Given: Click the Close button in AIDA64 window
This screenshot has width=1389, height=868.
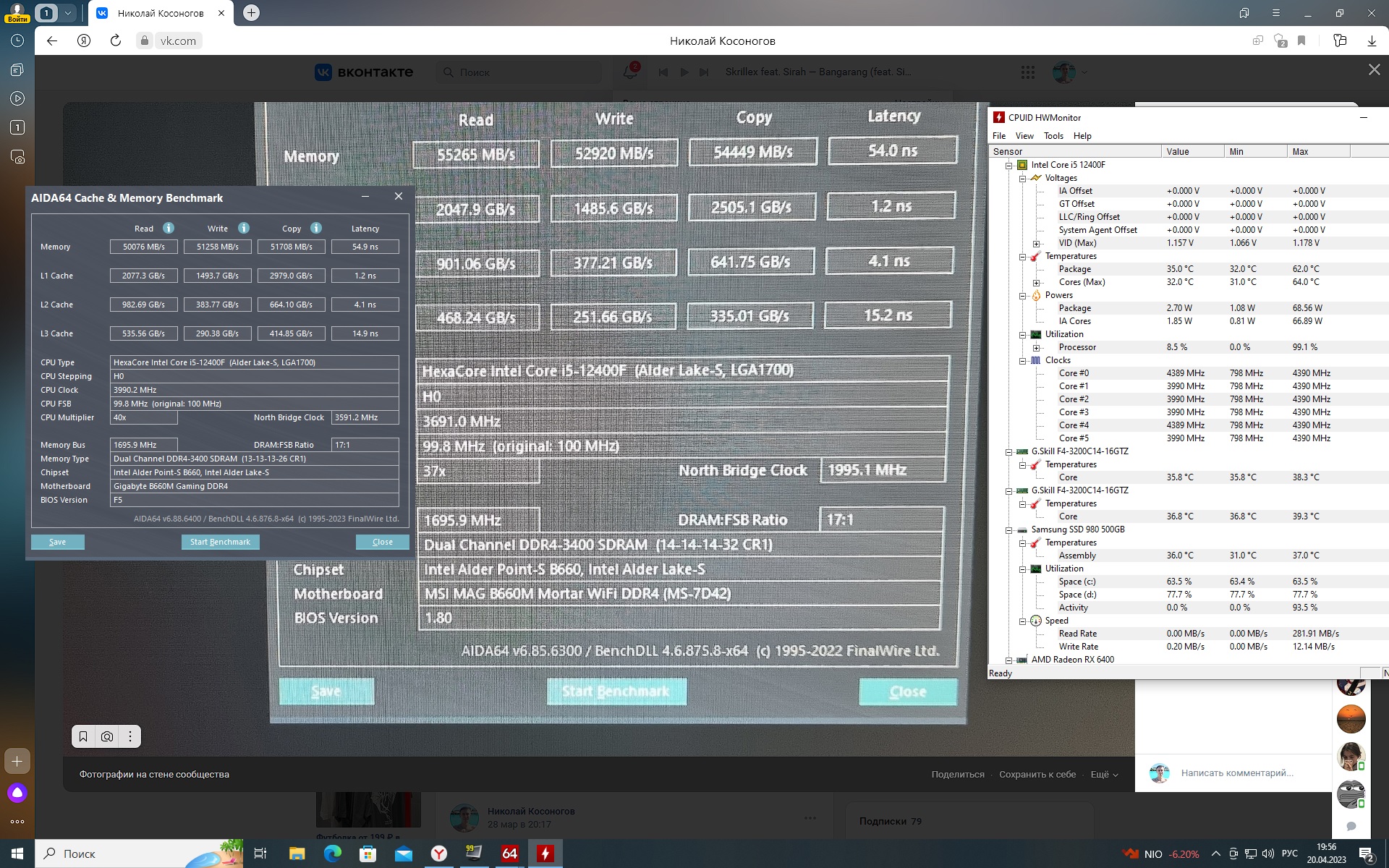Looking at the screenshot, I should coord(383,542).
